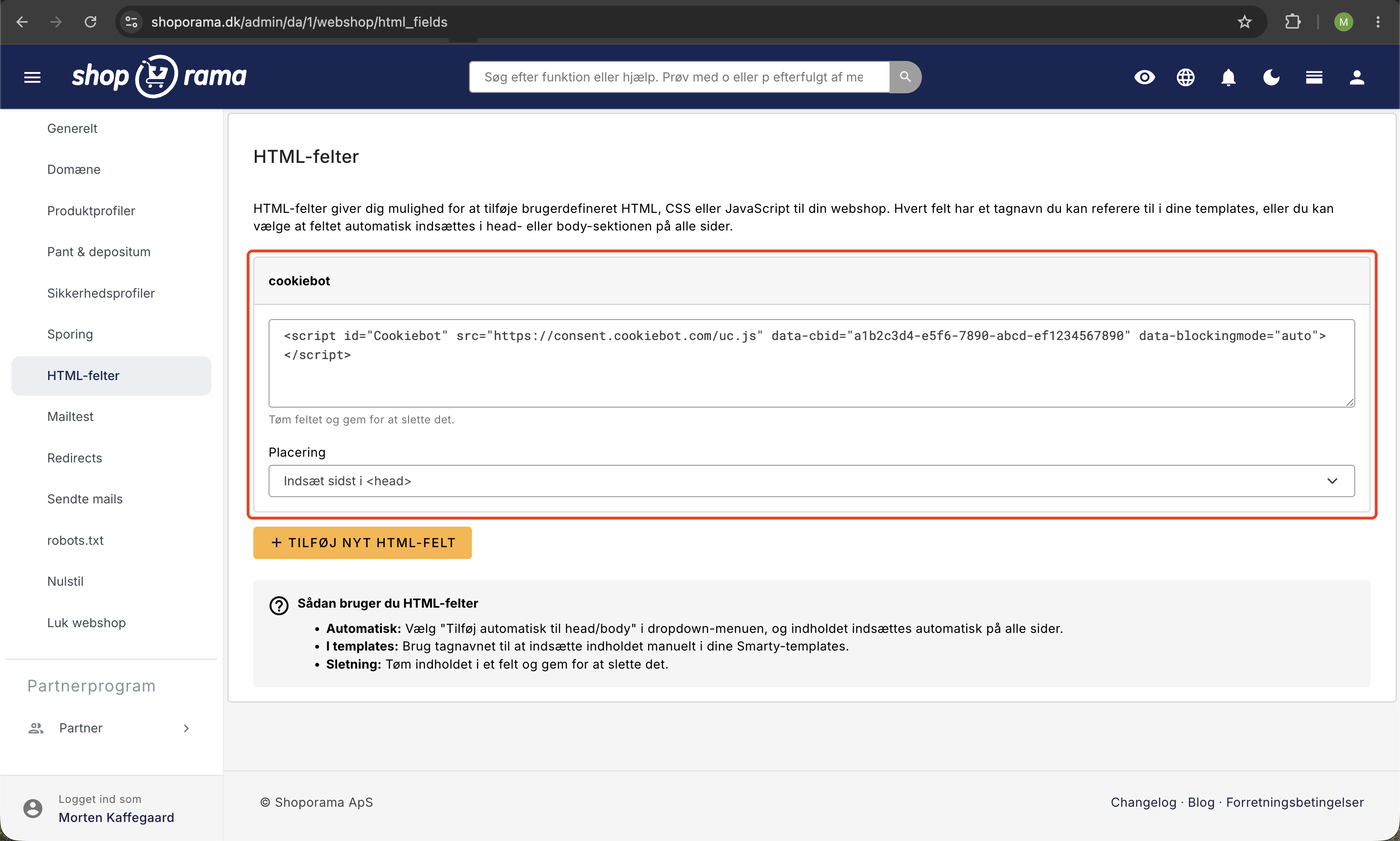Viewport: 1400px width, 841px height.
Task: Open Sikkerhedsprofiler page
Action: [x=101, y=293]
